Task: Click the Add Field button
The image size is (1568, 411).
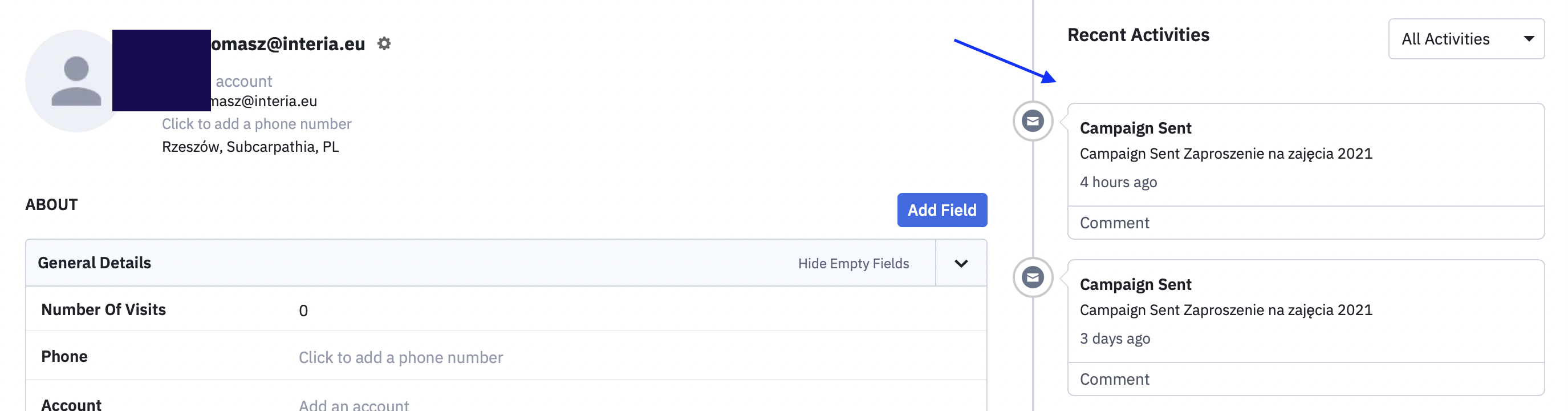Action: coord(941,211)
